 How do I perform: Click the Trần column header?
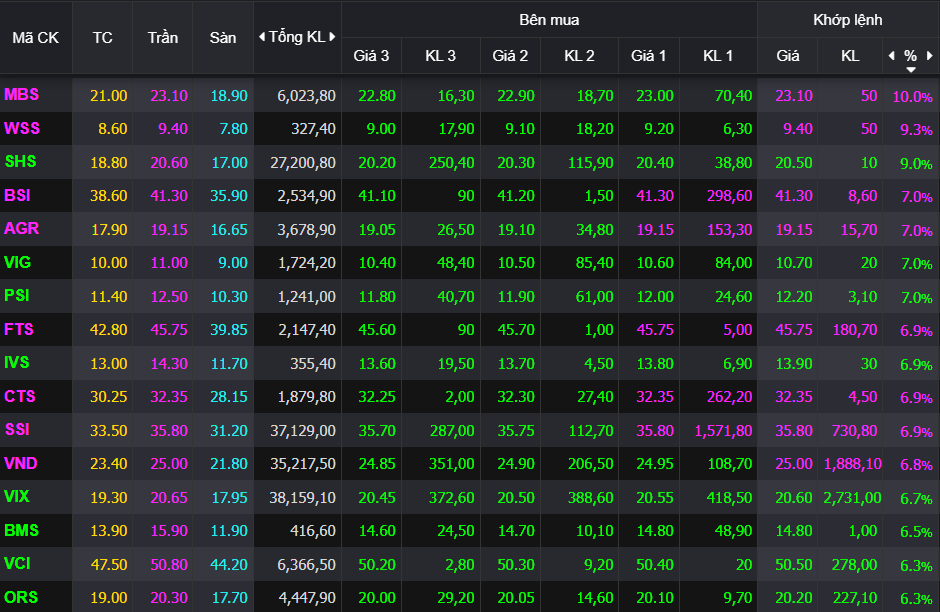coord(162,38)
